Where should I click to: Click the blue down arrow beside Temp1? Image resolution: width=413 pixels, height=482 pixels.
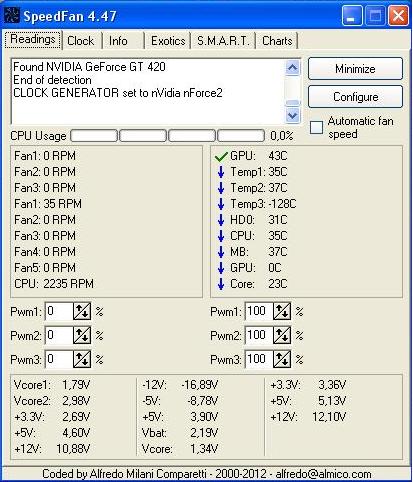(221, 172)
